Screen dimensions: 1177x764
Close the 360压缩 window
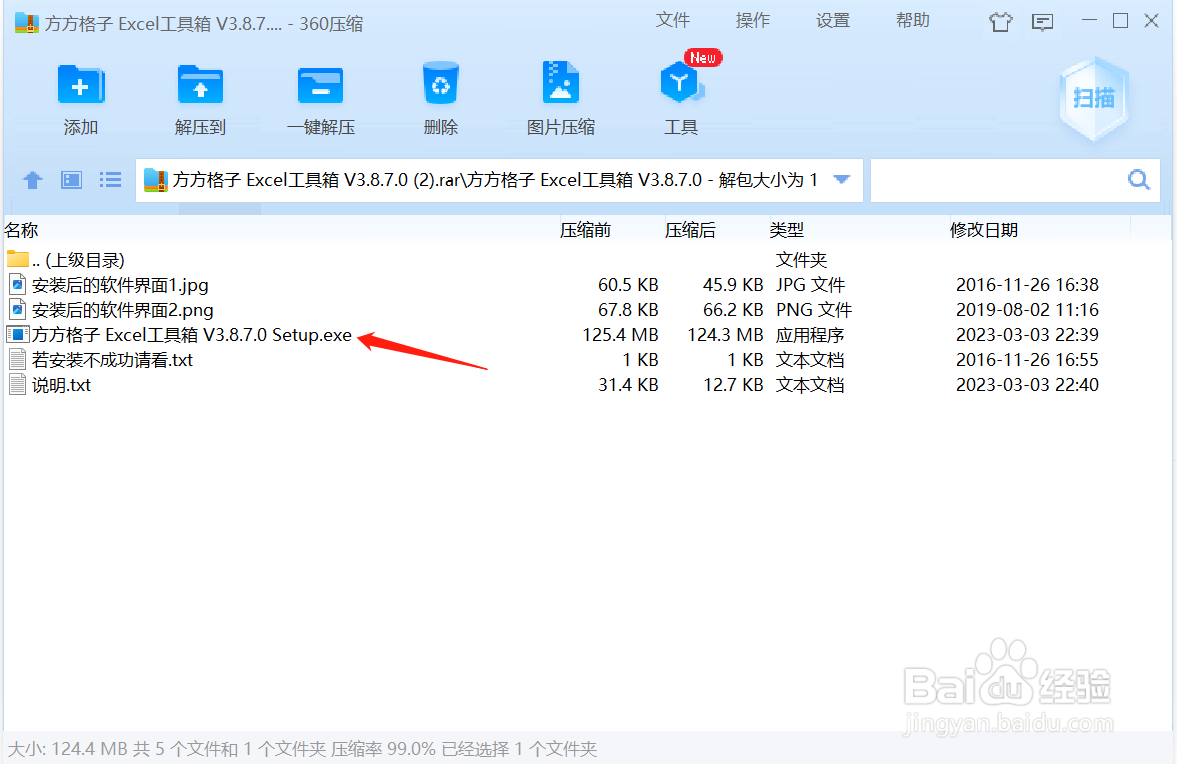point(1151,21)
